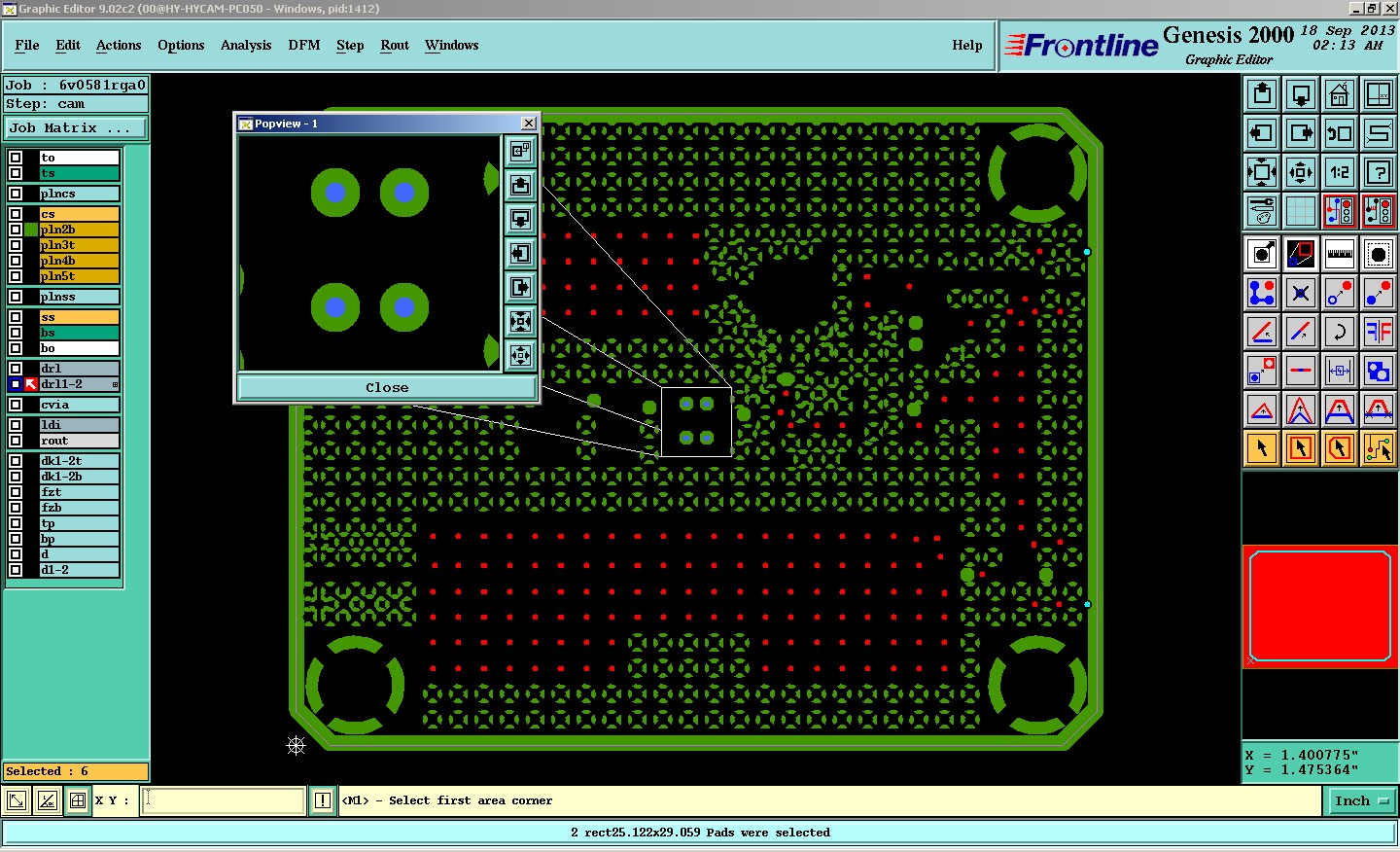1400x852 pixels.
Task: Toggle the grid display icon
Action: [x=1301, y=211]
